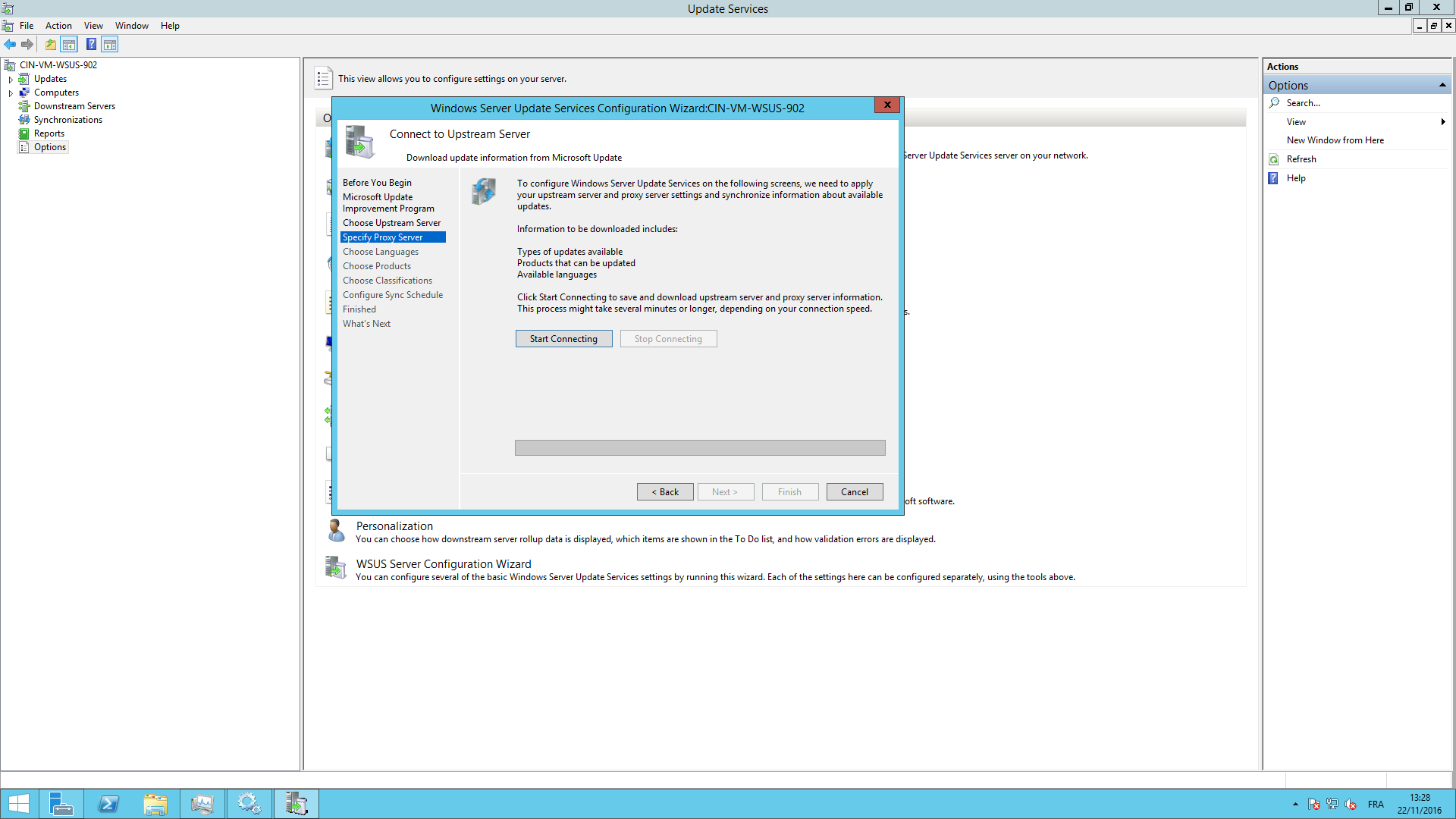The width and height of the screenshot is (1456, 819).
Task: Click the WSUS Server Configuration Wizard icon
Action: [336, 567]
